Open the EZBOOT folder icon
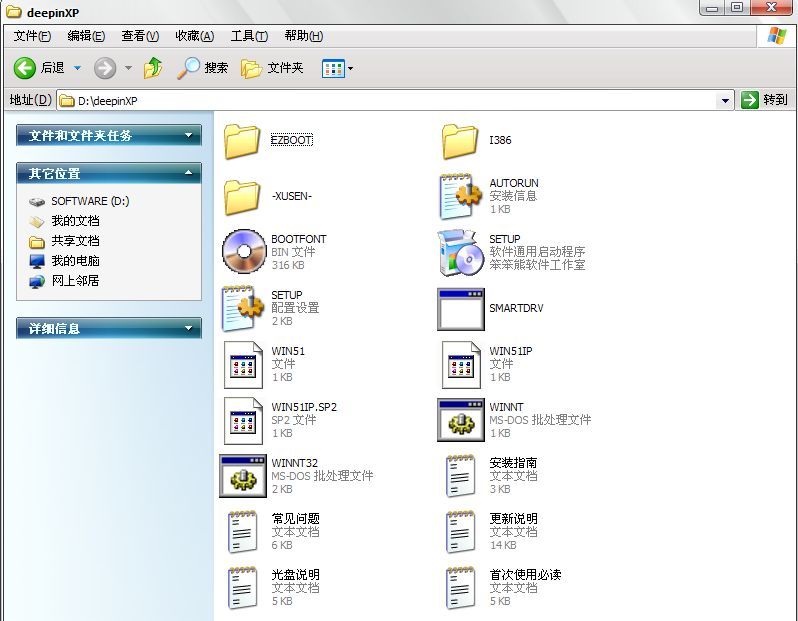The width and height of the screenshot is (798, 621). (x=242, y=141)
